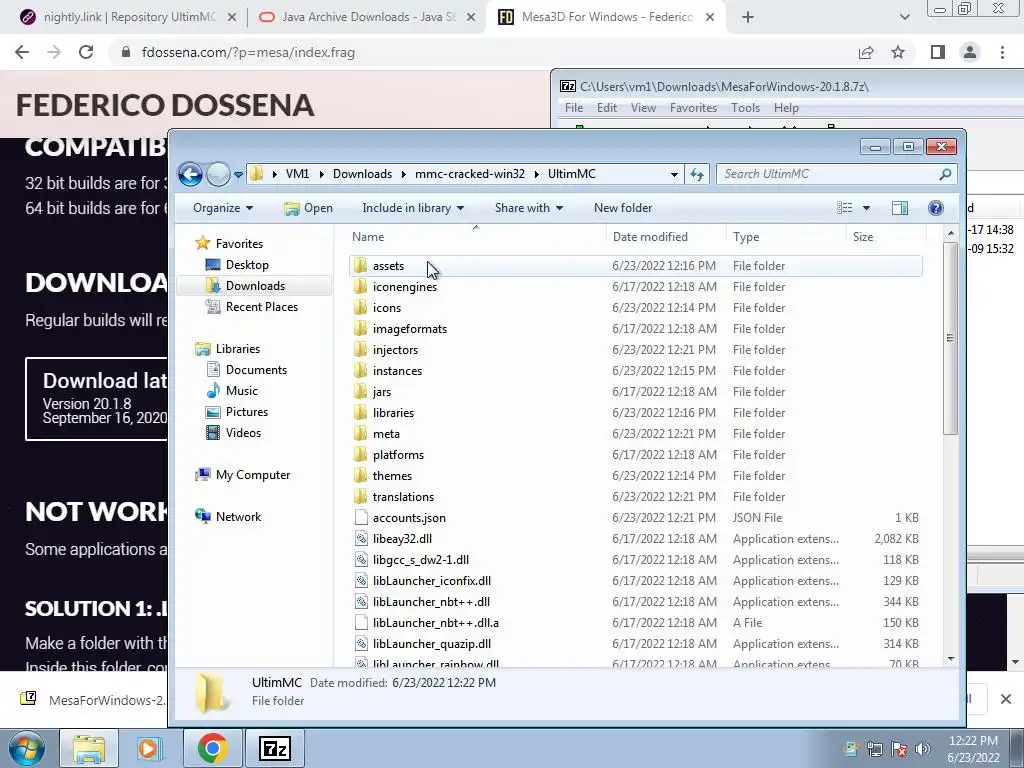The width and height of the screenshot is (1024, 768).
Task: Expand the Include in library menu
Action: point(413,208)
